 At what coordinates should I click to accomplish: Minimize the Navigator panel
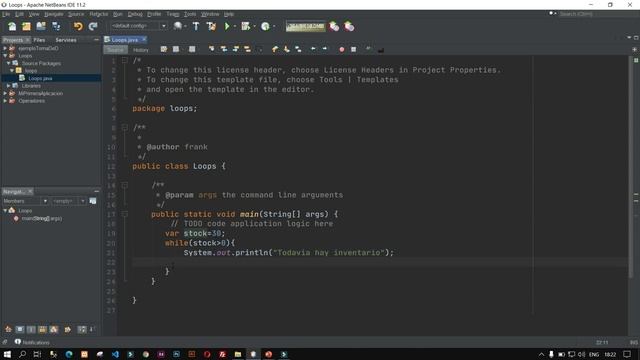pos(96,191)
